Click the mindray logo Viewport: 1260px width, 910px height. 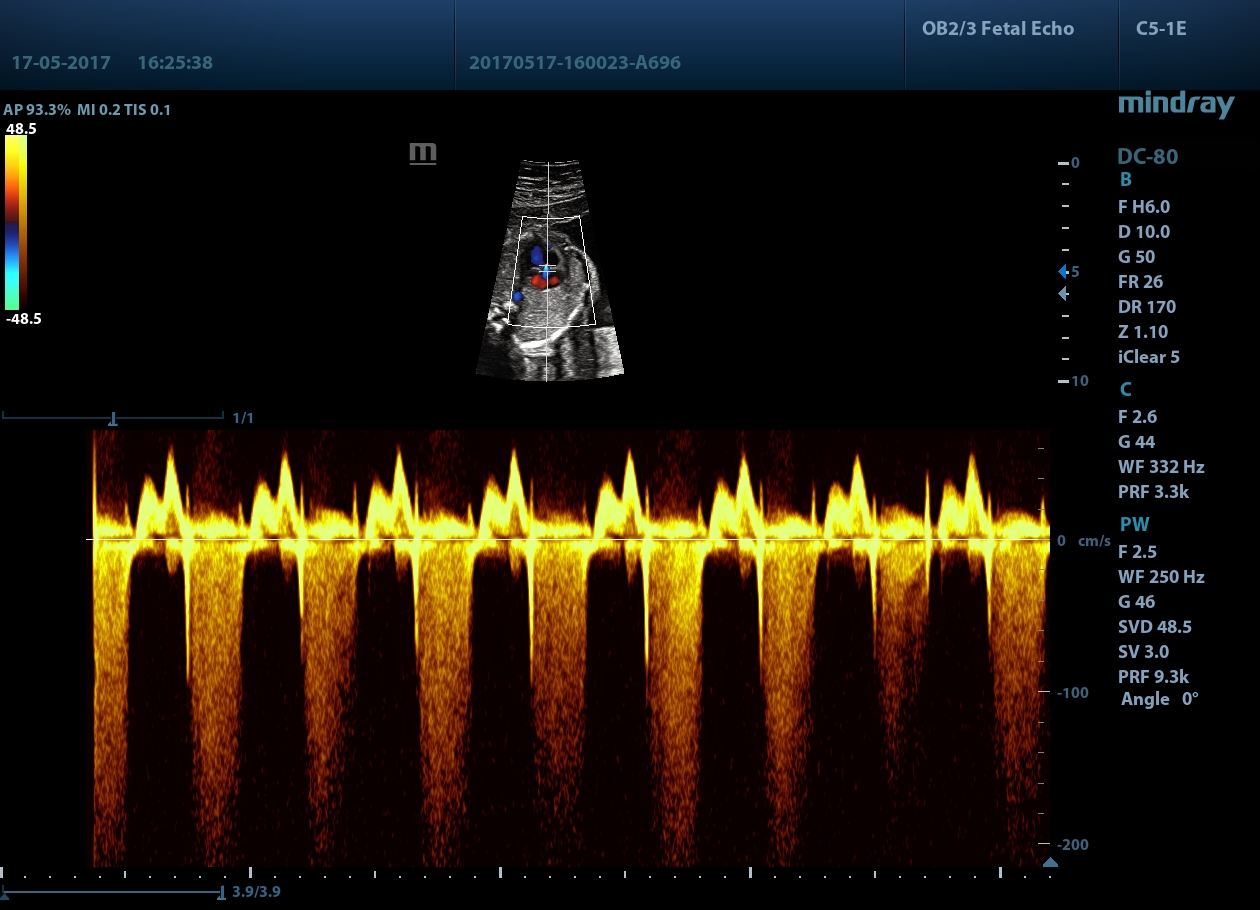pos(1175,104)
